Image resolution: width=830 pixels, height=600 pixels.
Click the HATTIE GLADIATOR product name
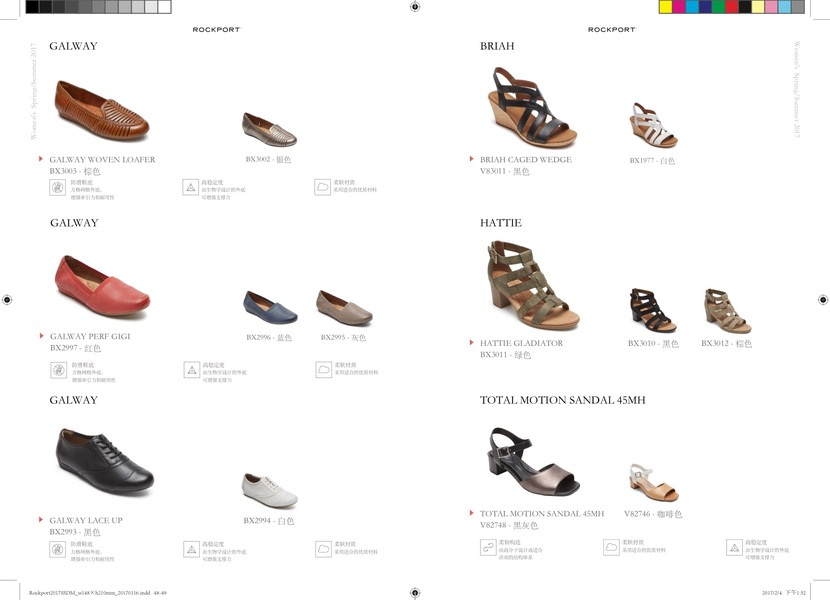[521, 343]
